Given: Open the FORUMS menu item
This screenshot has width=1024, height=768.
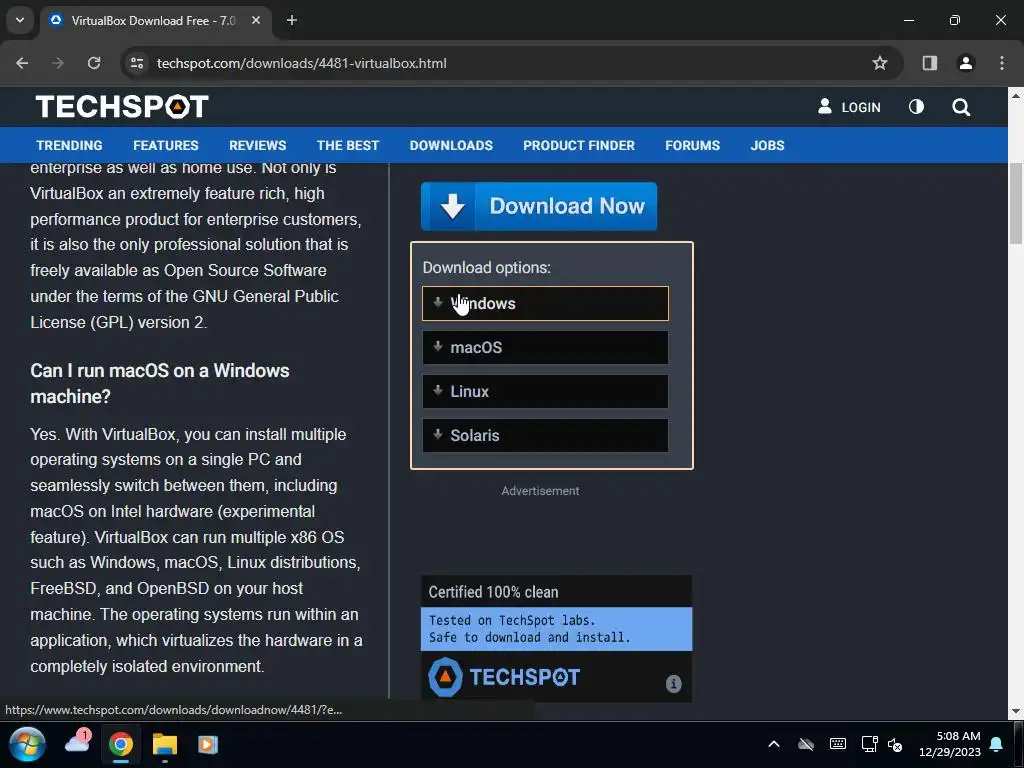Looking at the screenshot, I should click(692, 146).
